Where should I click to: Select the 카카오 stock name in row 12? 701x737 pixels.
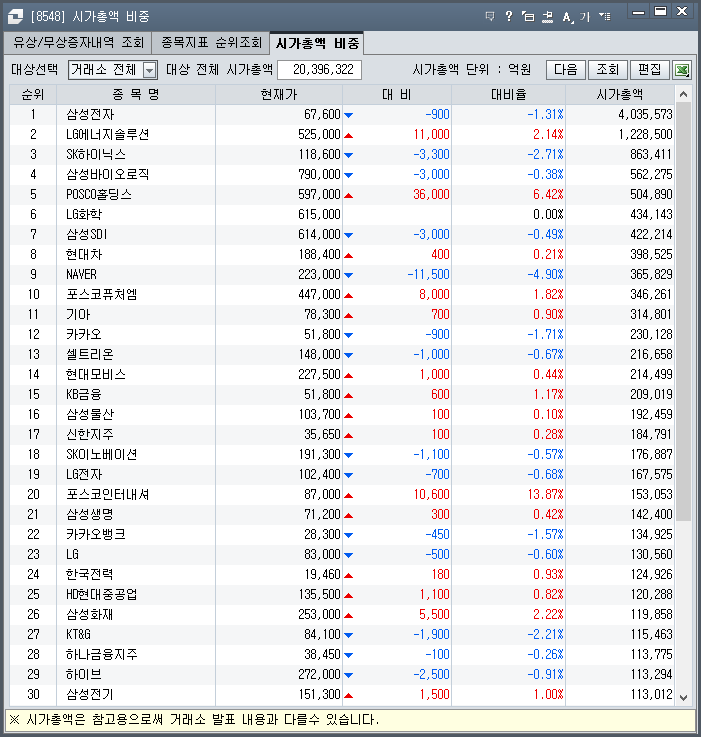84,335
